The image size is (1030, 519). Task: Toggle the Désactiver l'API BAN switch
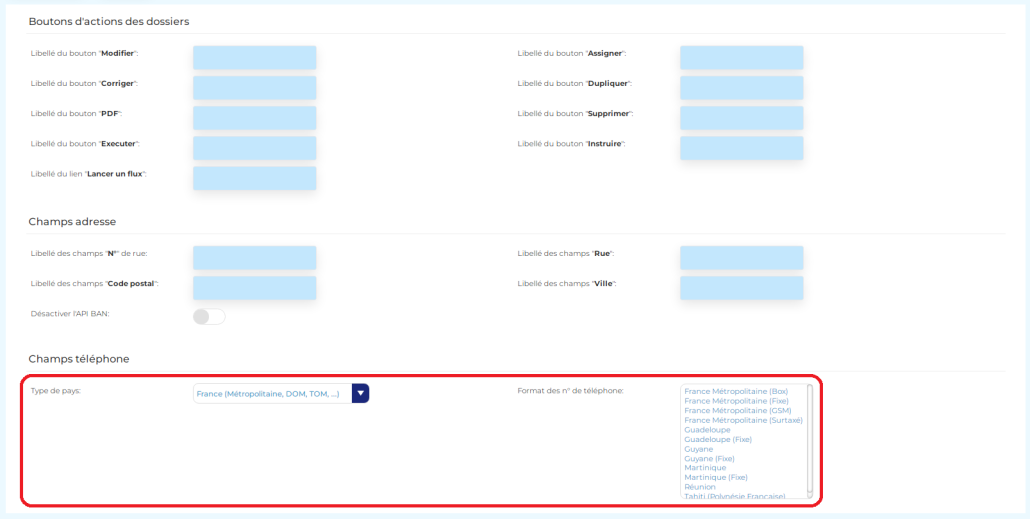click(x=209, y=317)
